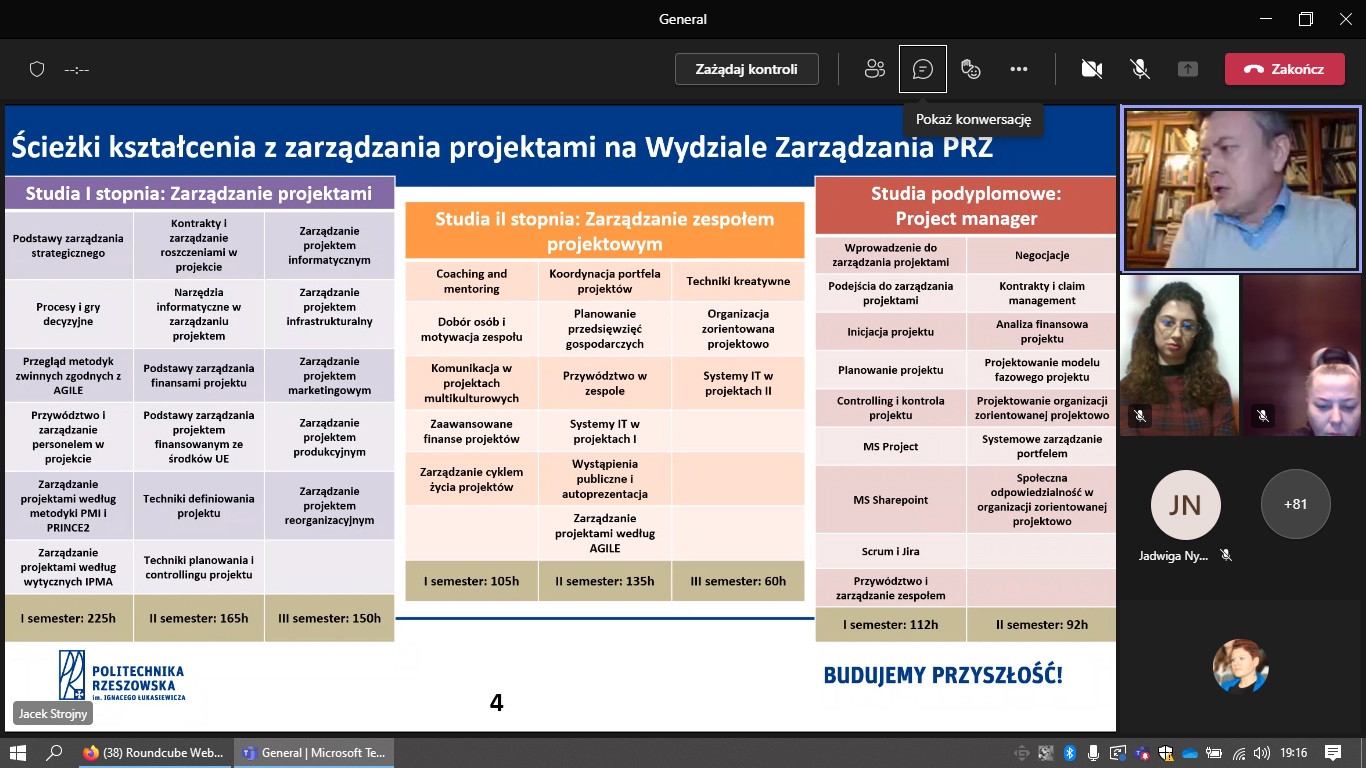This screenshot has width=1366, height=768.
Task: Open the Windows notification center icon
Action: point(1333,753)
